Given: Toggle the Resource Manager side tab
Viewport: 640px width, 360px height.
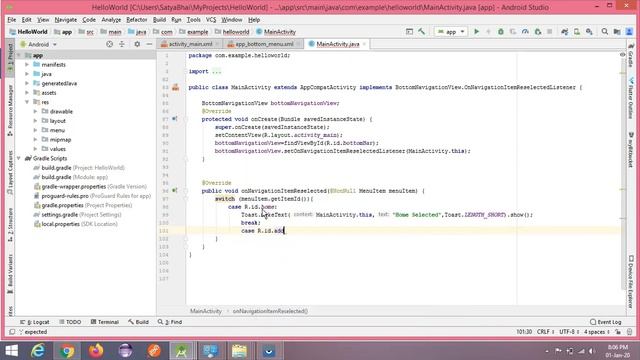Looking at the screenshot, I should click(x=10, y=111).
